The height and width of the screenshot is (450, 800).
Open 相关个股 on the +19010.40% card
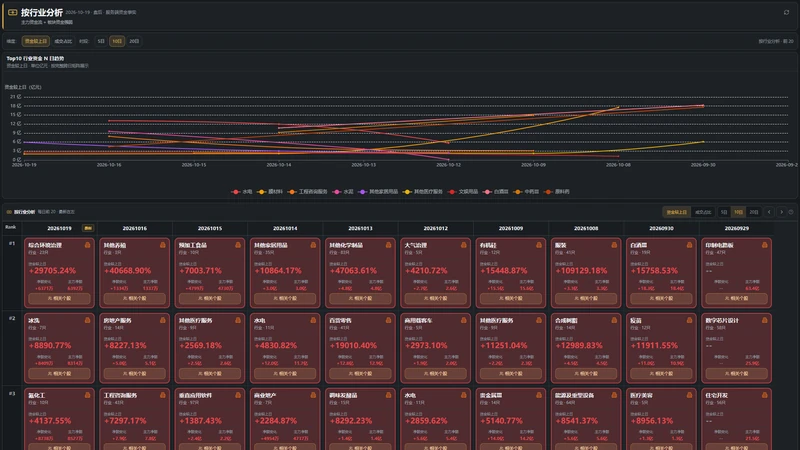[x=360, y=373]
